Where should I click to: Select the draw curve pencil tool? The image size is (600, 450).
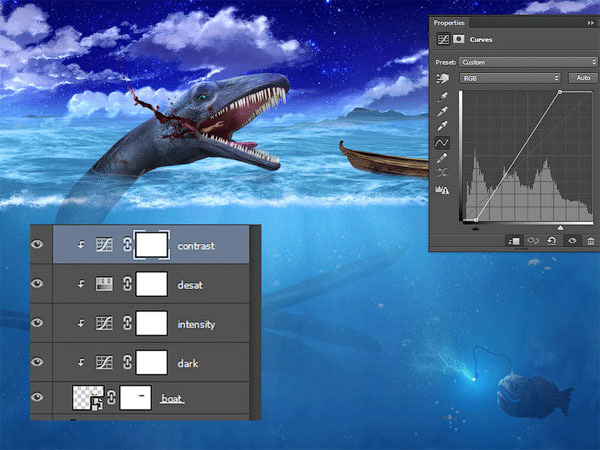click(x=442, y=158)
